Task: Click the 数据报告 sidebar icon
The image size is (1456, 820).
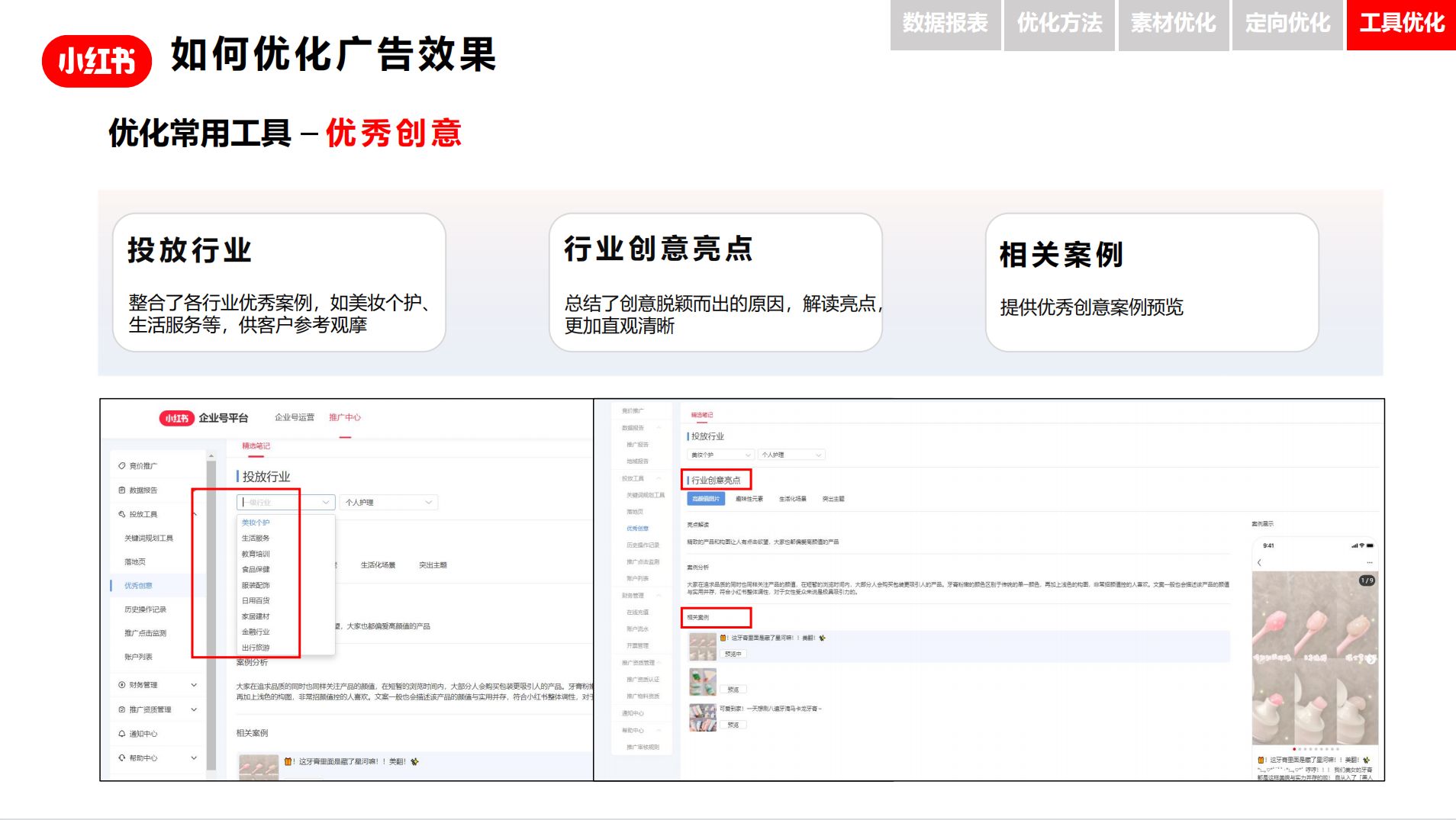Action: coord(121,489)
